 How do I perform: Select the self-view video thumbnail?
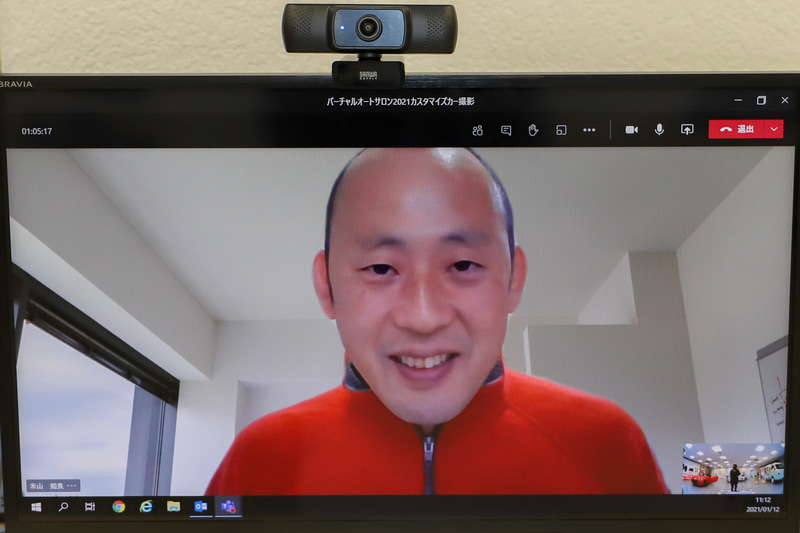733,468
